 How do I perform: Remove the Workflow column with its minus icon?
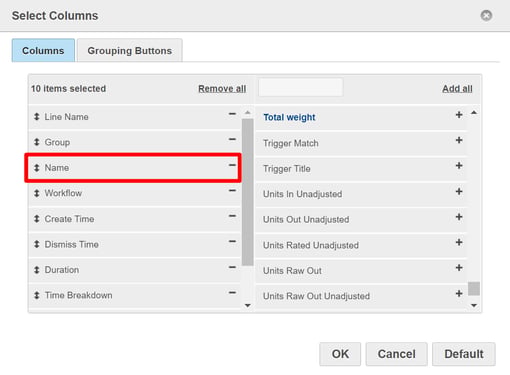tap(232, 191)
